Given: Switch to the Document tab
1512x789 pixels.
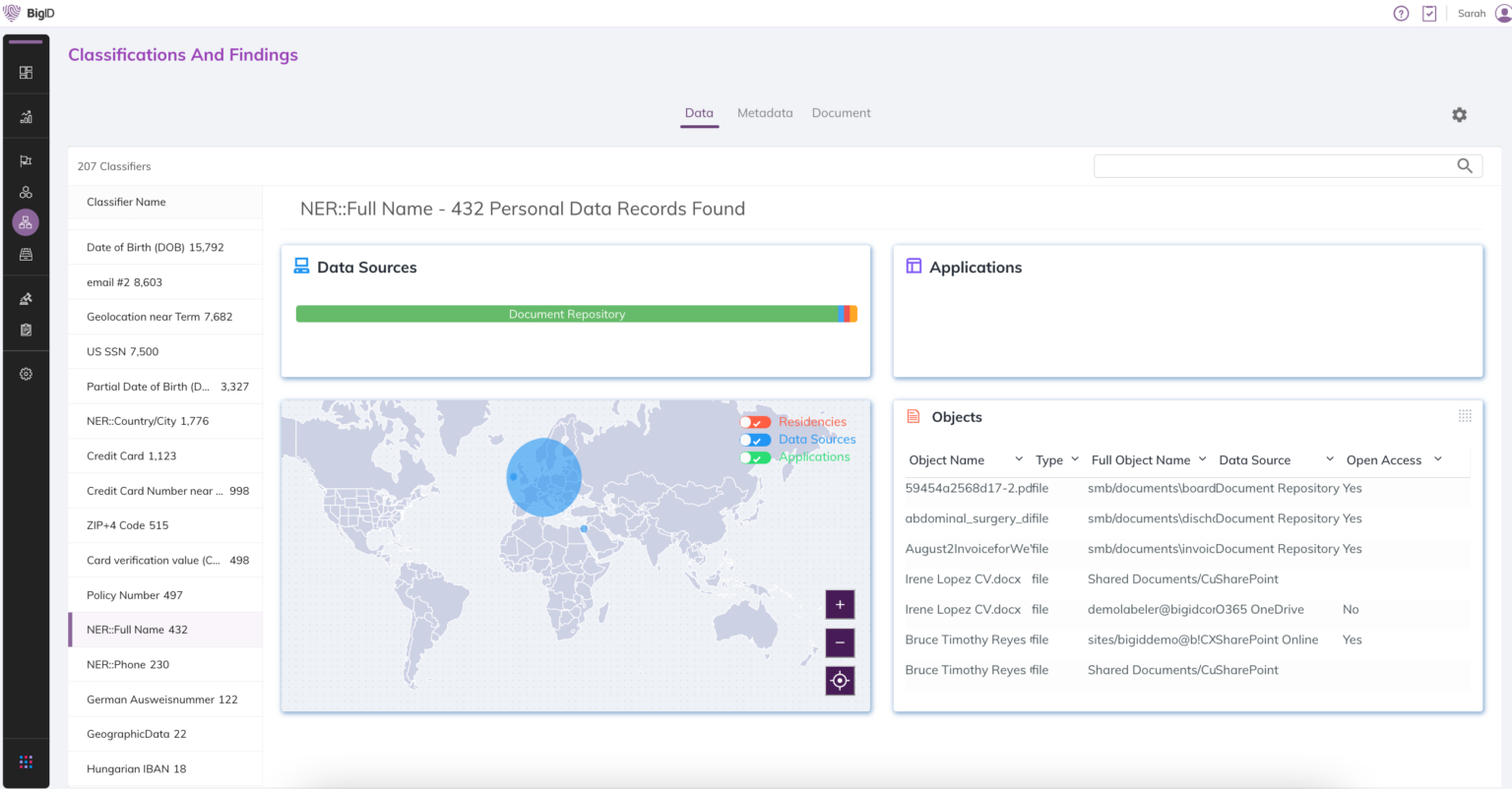Looking at the screenshot, I should click(x=841, y=113).
